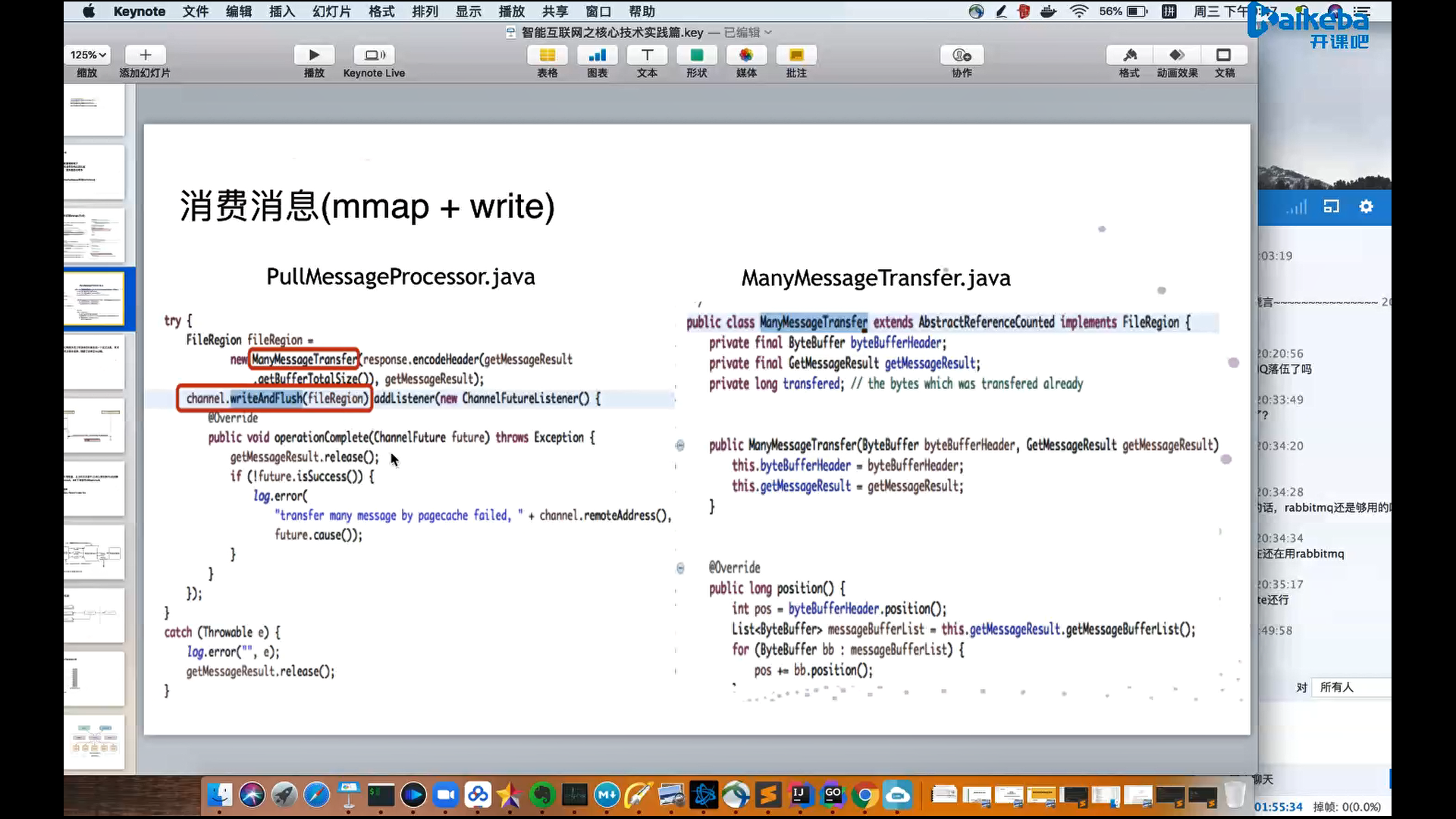Image resolution: width=1456 pixels, height=819 pixels.
Task: Add a comment with the yellow Comment icon
Action: [795, 55]
